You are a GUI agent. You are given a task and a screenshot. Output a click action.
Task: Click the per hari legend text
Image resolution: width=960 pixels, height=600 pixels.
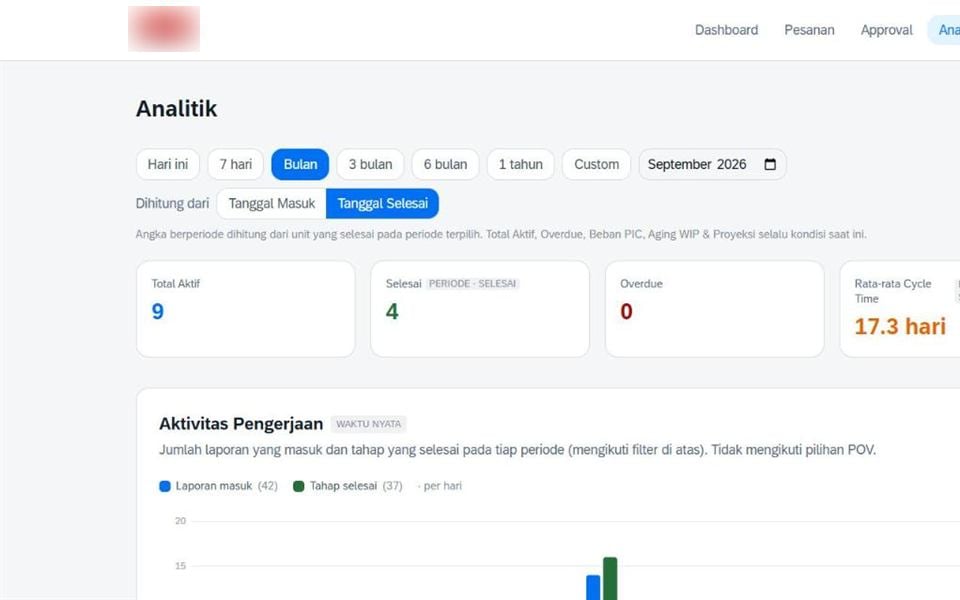click(x=443, y=486)
